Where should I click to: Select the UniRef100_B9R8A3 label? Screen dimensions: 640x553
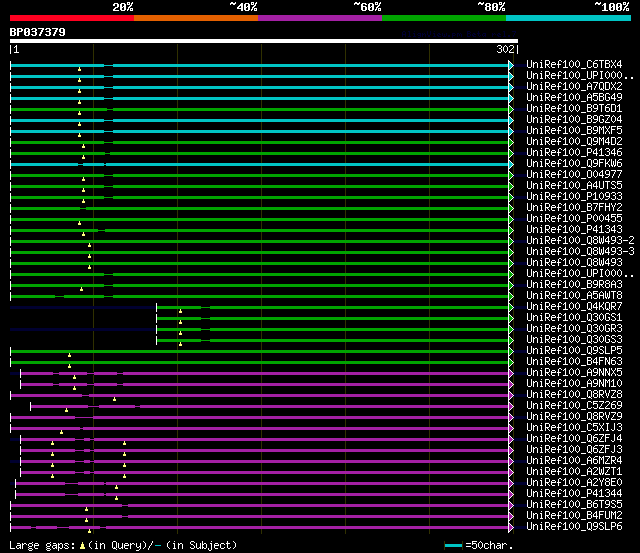pyautogui.click(x=574, y=284)
